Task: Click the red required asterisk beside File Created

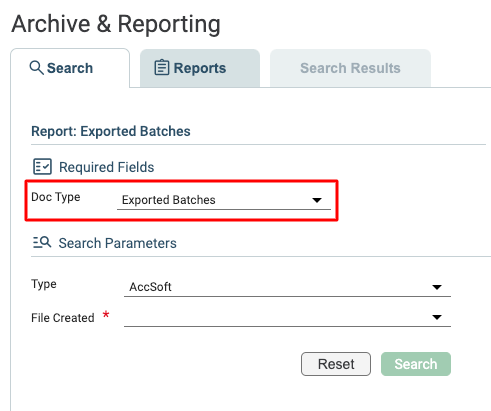Action: coord(106,314)
